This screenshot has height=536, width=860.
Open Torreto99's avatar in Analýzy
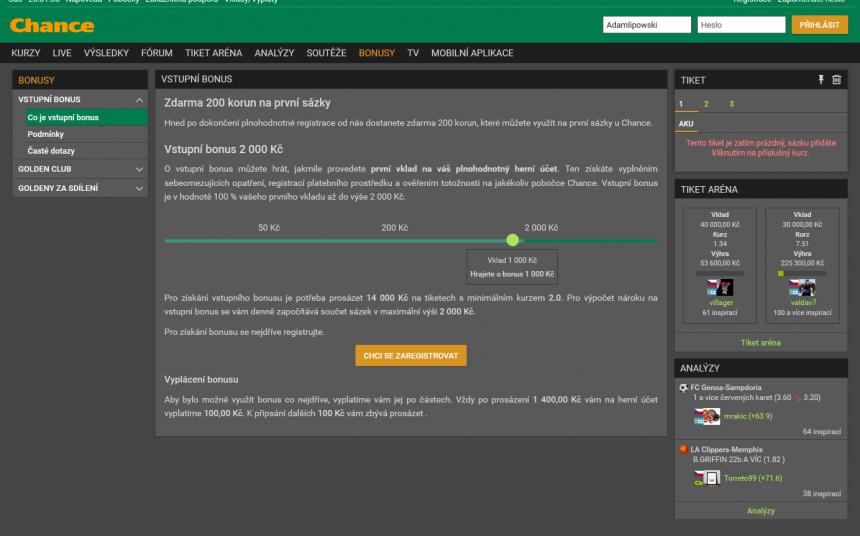(x=707, y=478)
